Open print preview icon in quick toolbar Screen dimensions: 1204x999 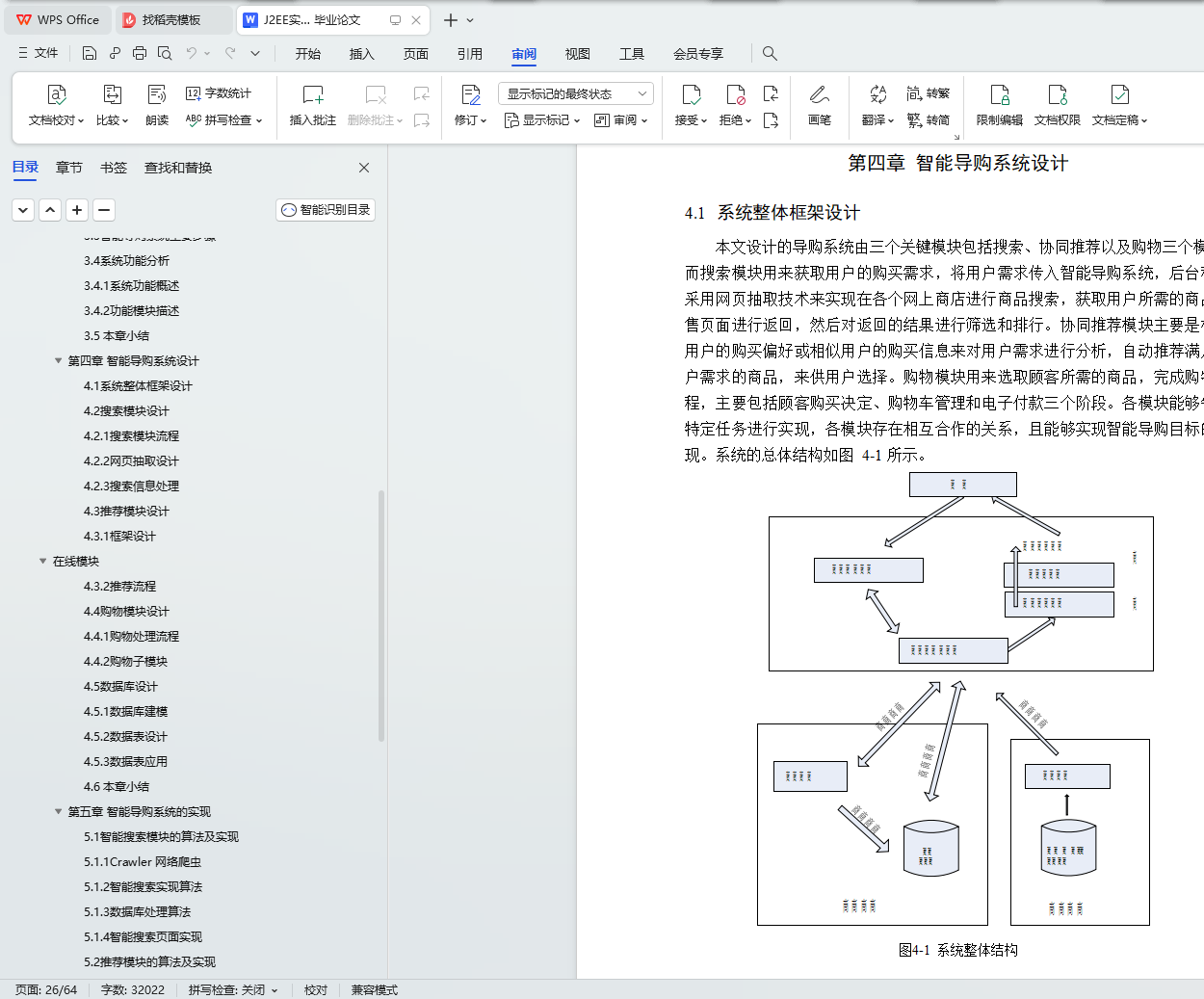pyautogui.click(x=165, y=53)
